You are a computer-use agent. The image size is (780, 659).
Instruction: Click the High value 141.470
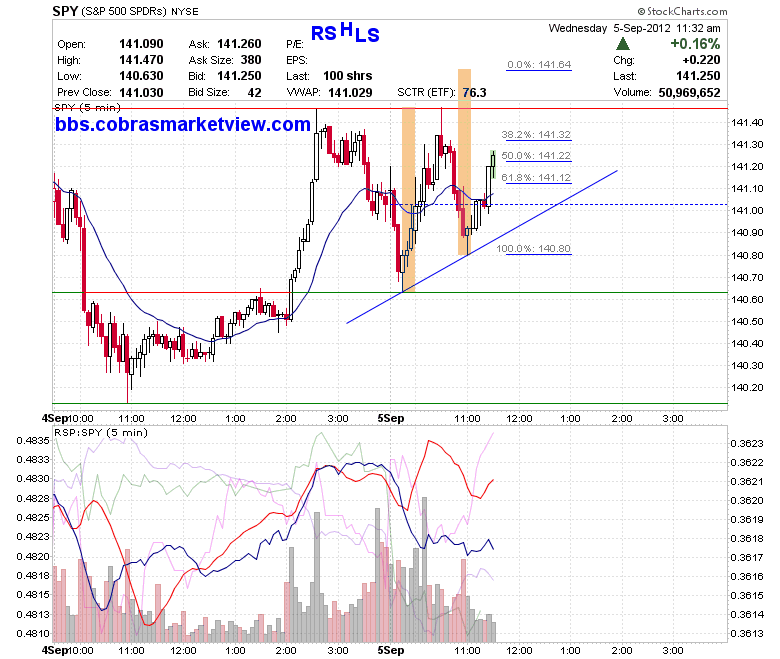141,60
